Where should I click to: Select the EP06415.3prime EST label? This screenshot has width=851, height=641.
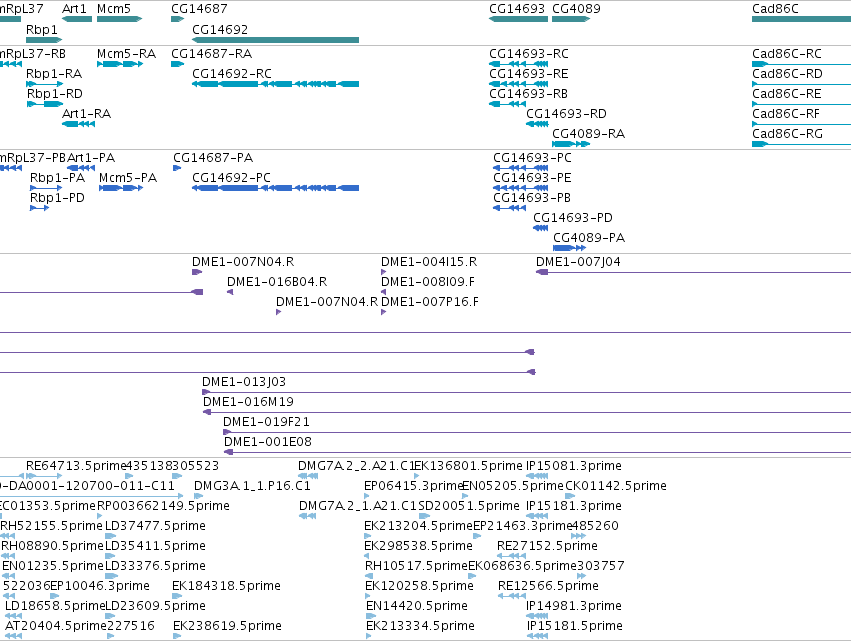click(414, 486)
